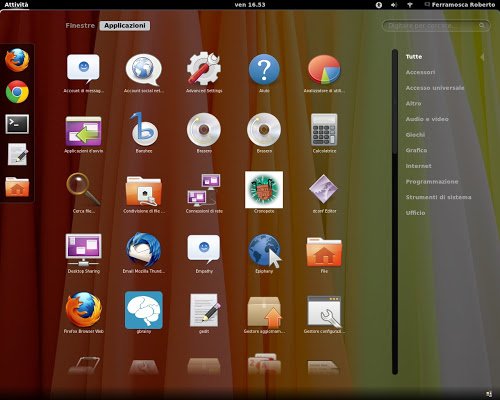Select Strumenti di sistema category
This screenshot has width=500, height=400.
point(438,197)
